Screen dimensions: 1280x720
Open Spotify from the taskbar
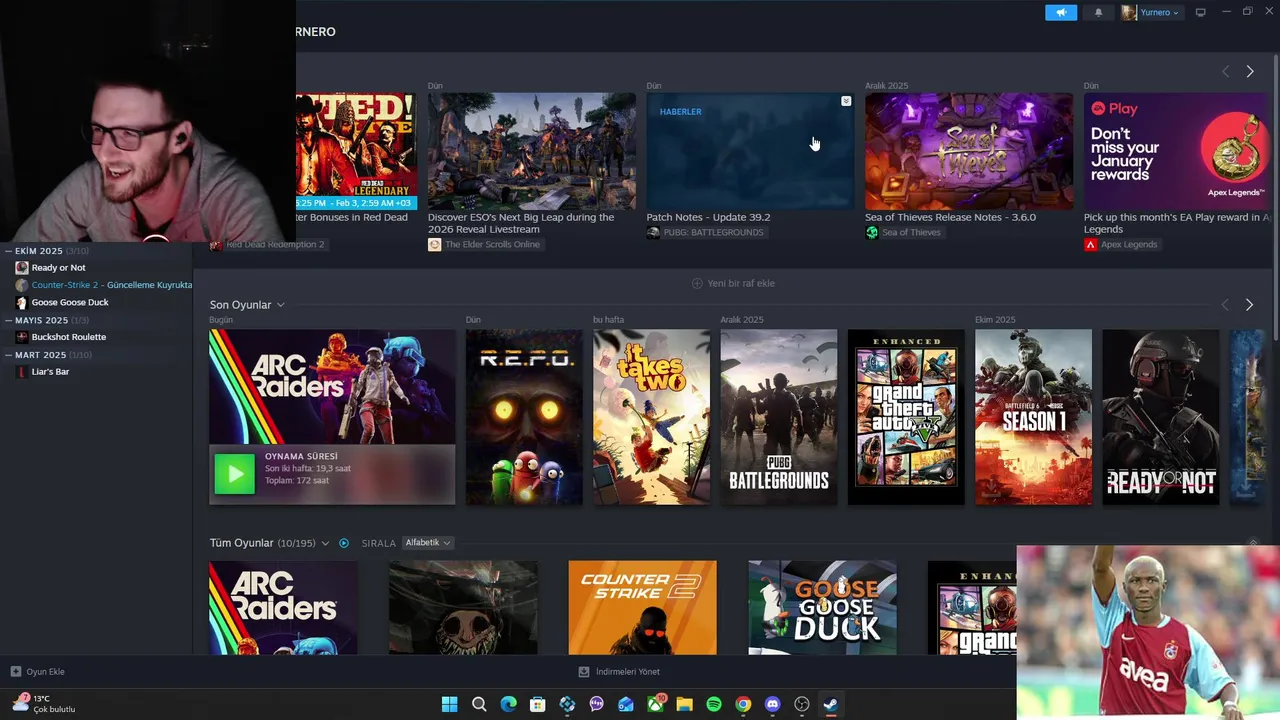(714, 704)
